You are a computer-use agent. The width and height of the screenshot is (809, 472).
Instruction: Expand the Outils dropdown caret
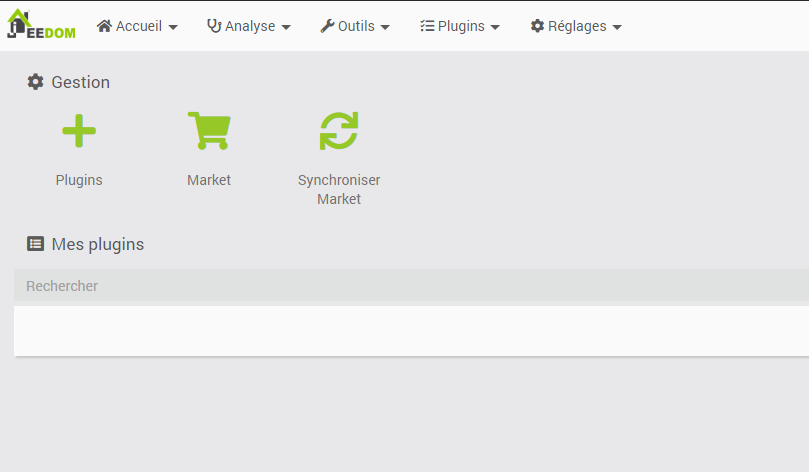(385, 27)
